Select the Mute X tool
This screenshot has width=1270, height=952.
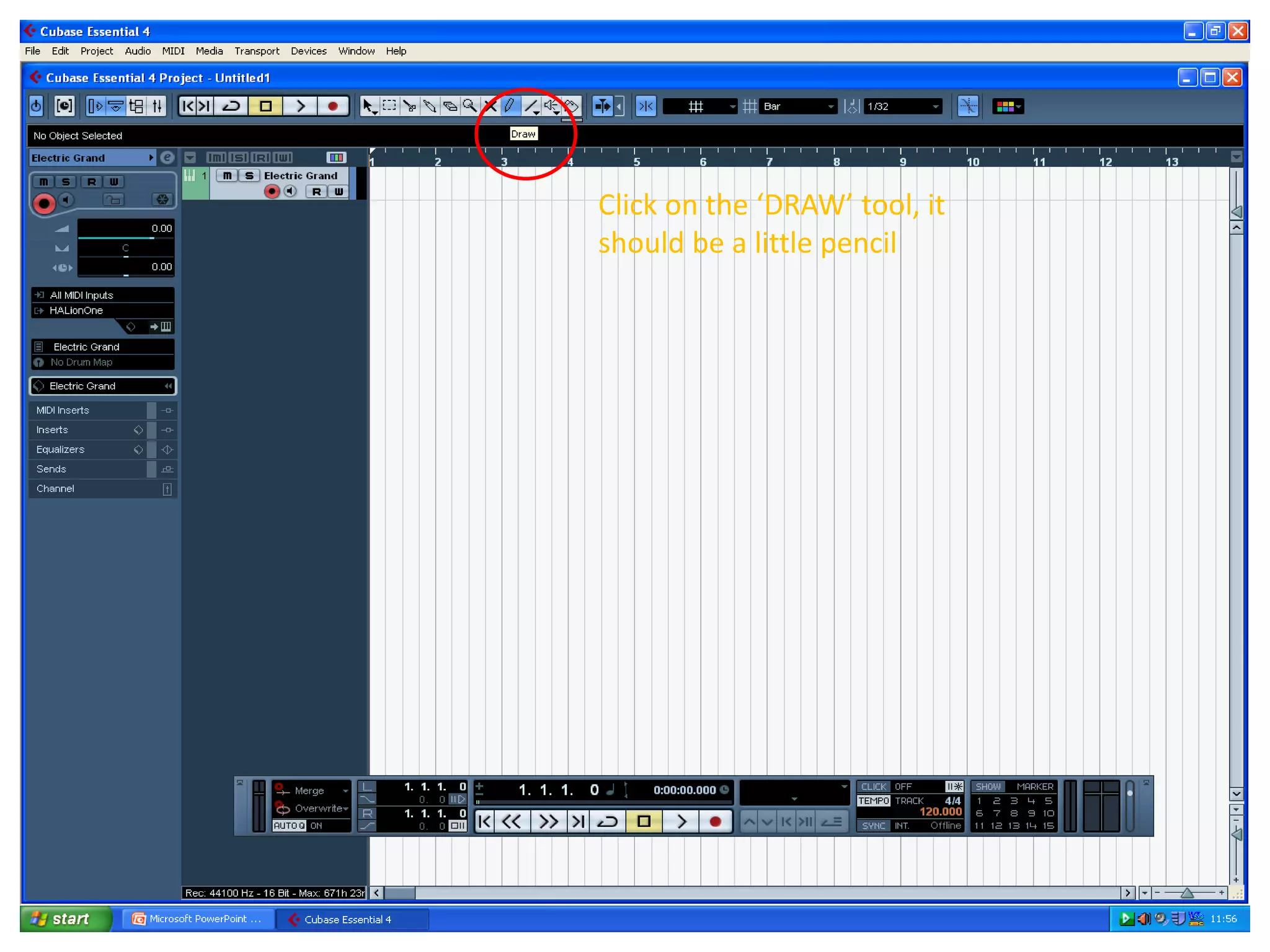point(490,106)
